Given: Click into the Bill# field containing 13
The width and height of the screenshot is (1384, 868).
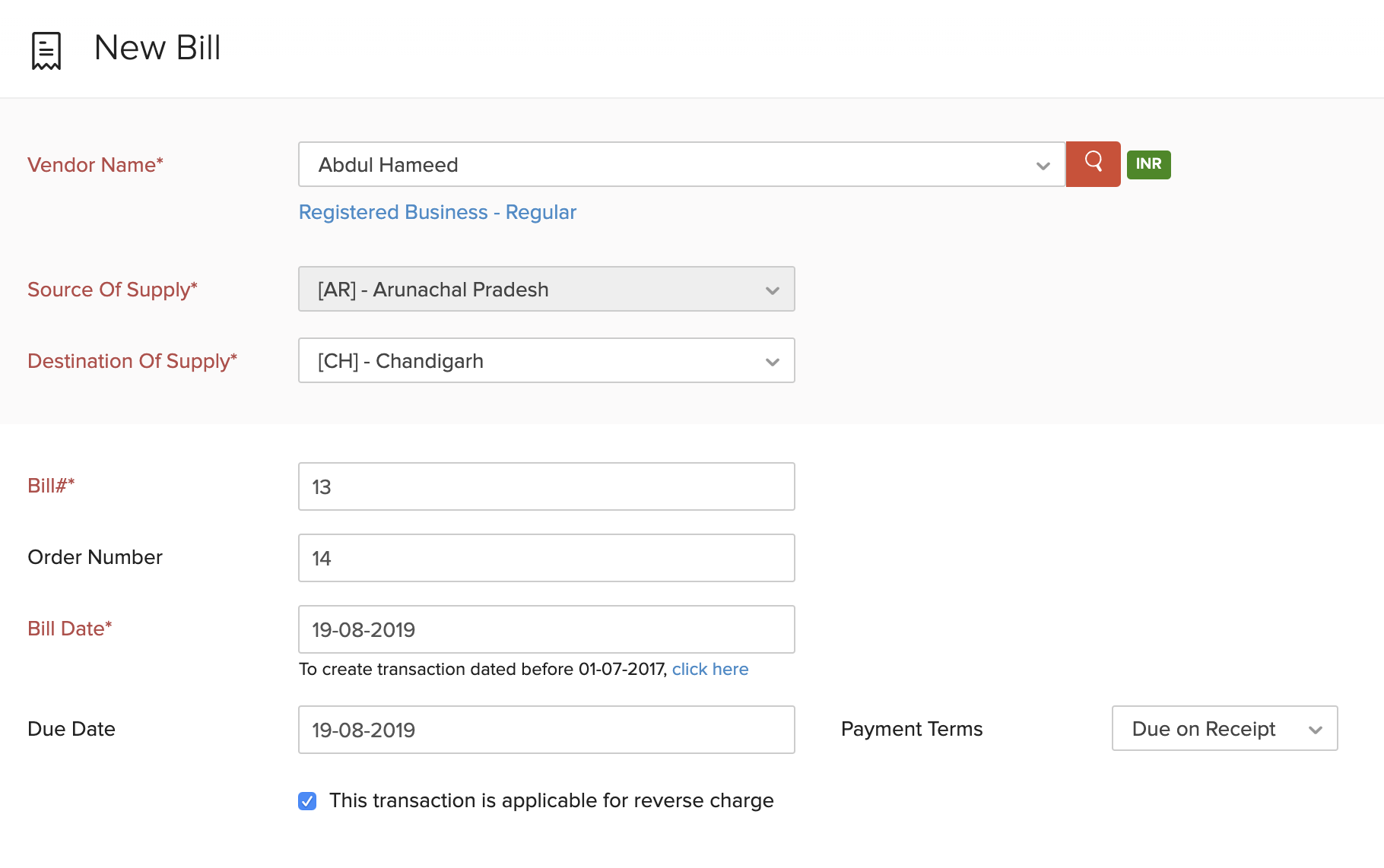Looking at the screenshot, I should point(546,486).
